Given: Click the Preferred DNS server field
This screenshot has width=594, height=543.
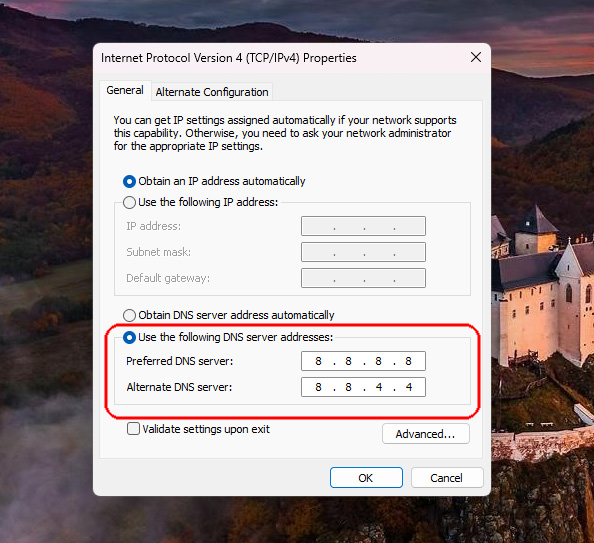Looking at the screenshot, I should 363,361.
